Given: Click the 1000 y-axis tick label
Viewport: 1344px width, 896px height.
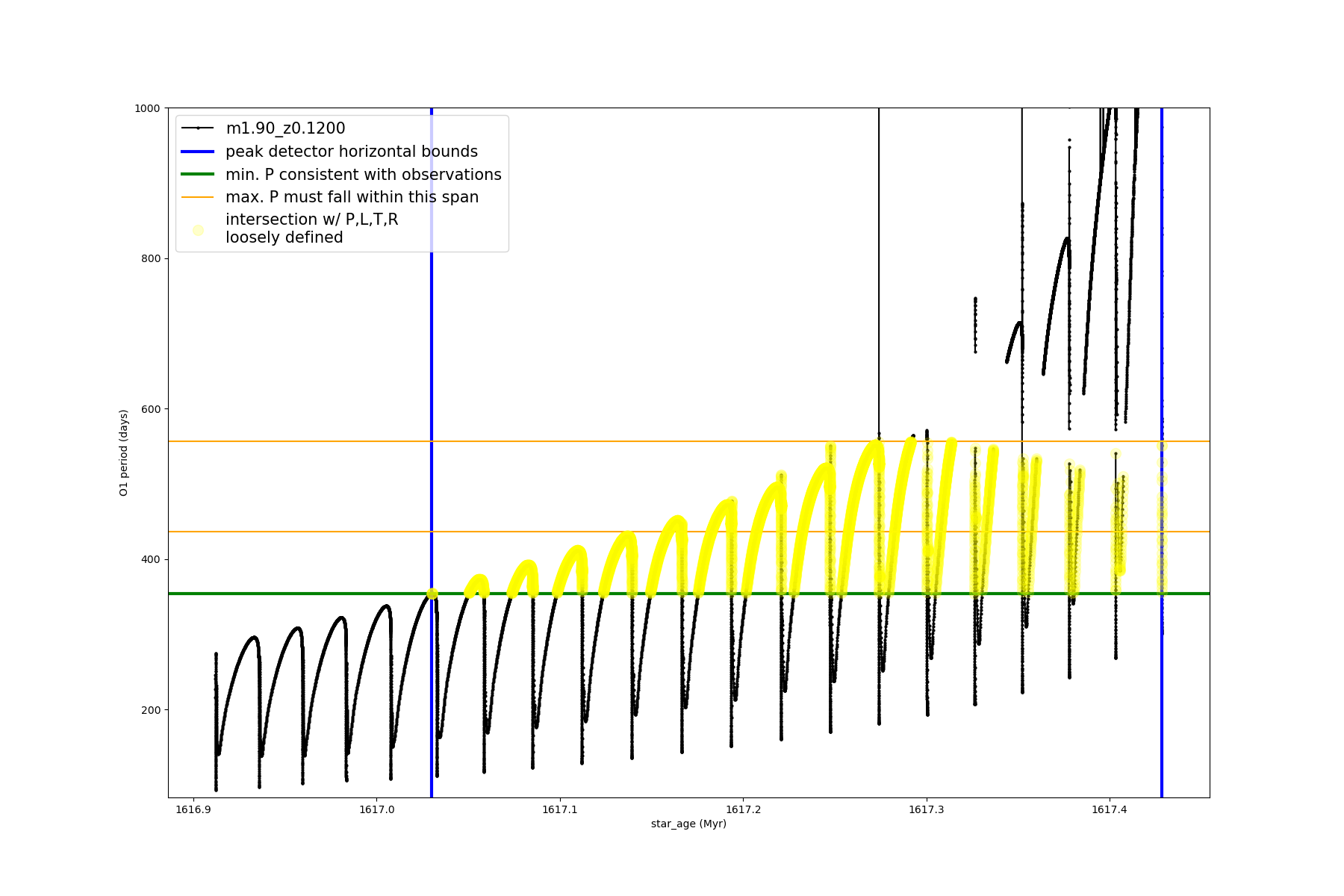Looking at the screenshot, I should [x=147, y=108].
